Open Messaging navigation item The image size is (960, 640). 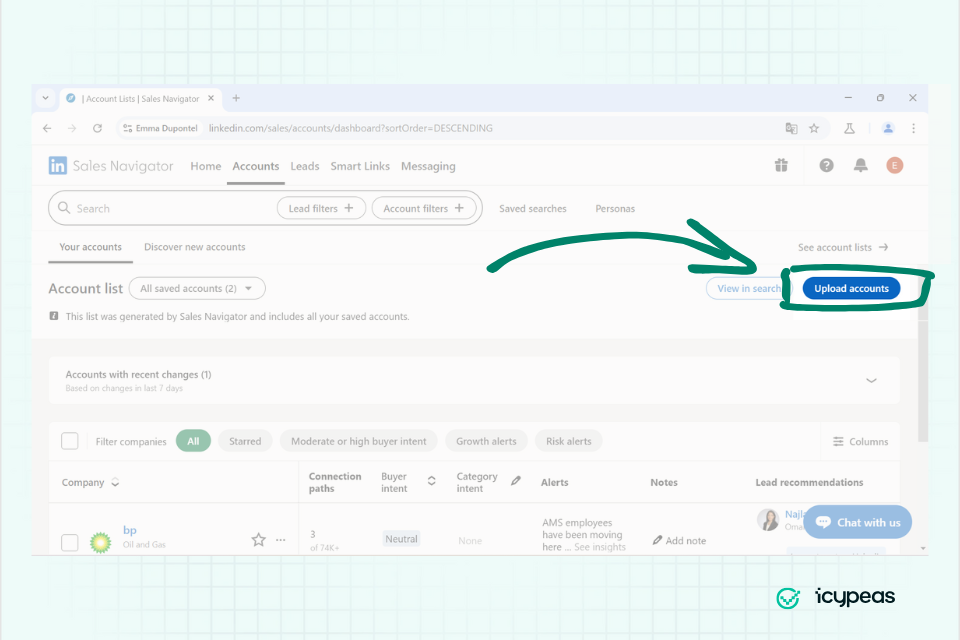pyautogui.click(x=428, y=166)
